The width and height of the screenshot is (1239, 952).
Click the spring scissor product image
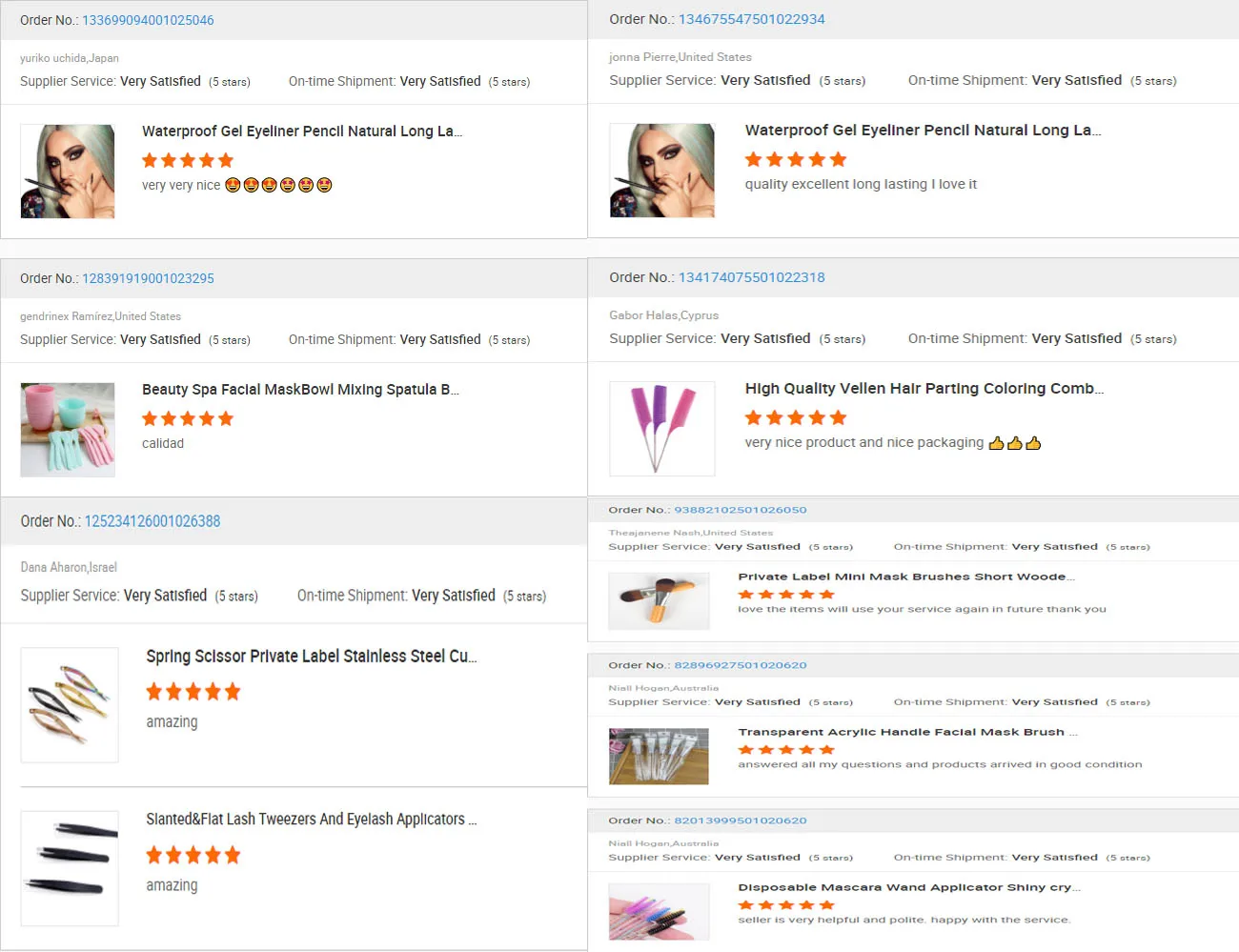click(70, 705)
